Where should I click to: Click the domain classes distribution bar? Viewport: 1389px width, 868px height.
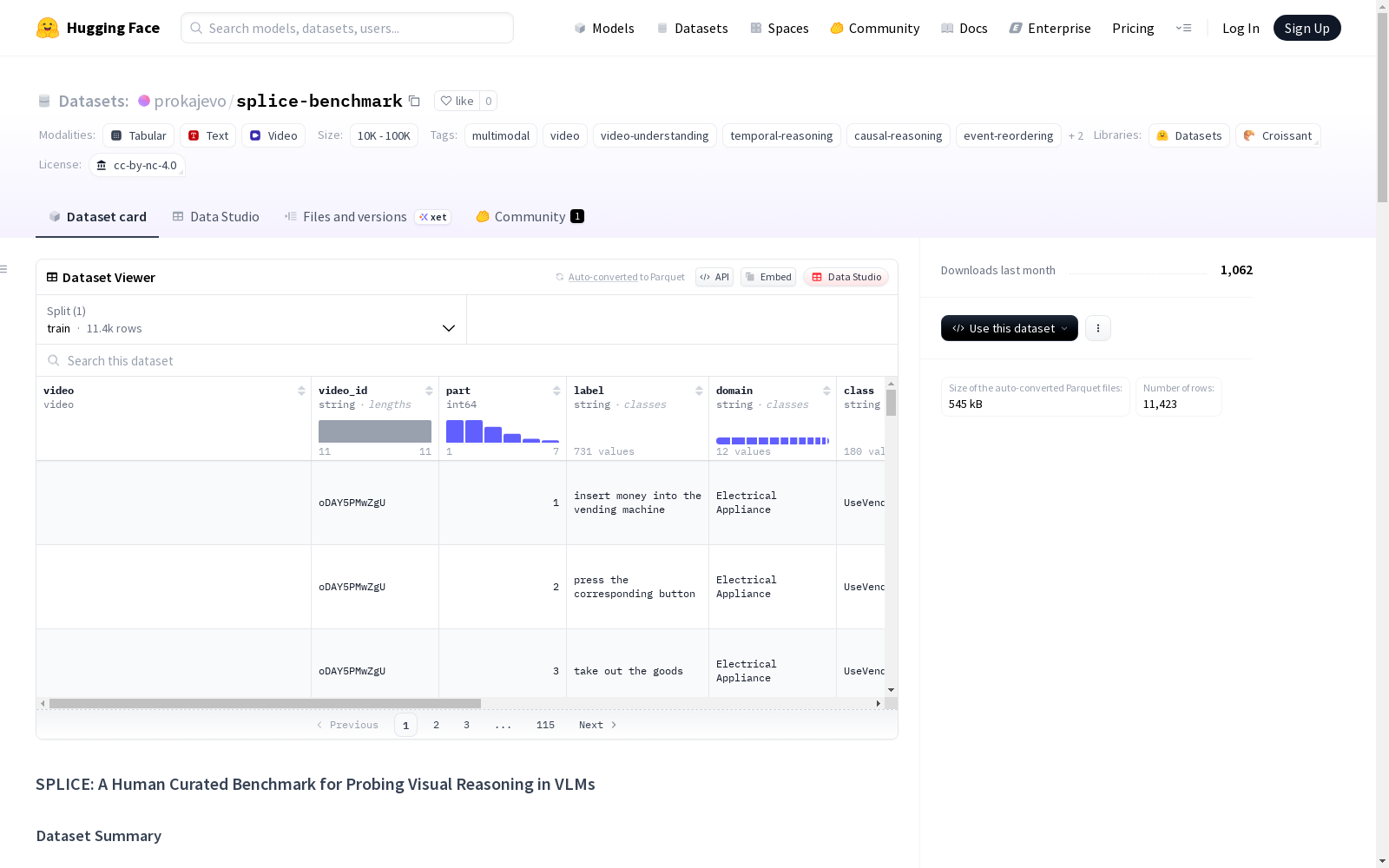pos(773,441)
